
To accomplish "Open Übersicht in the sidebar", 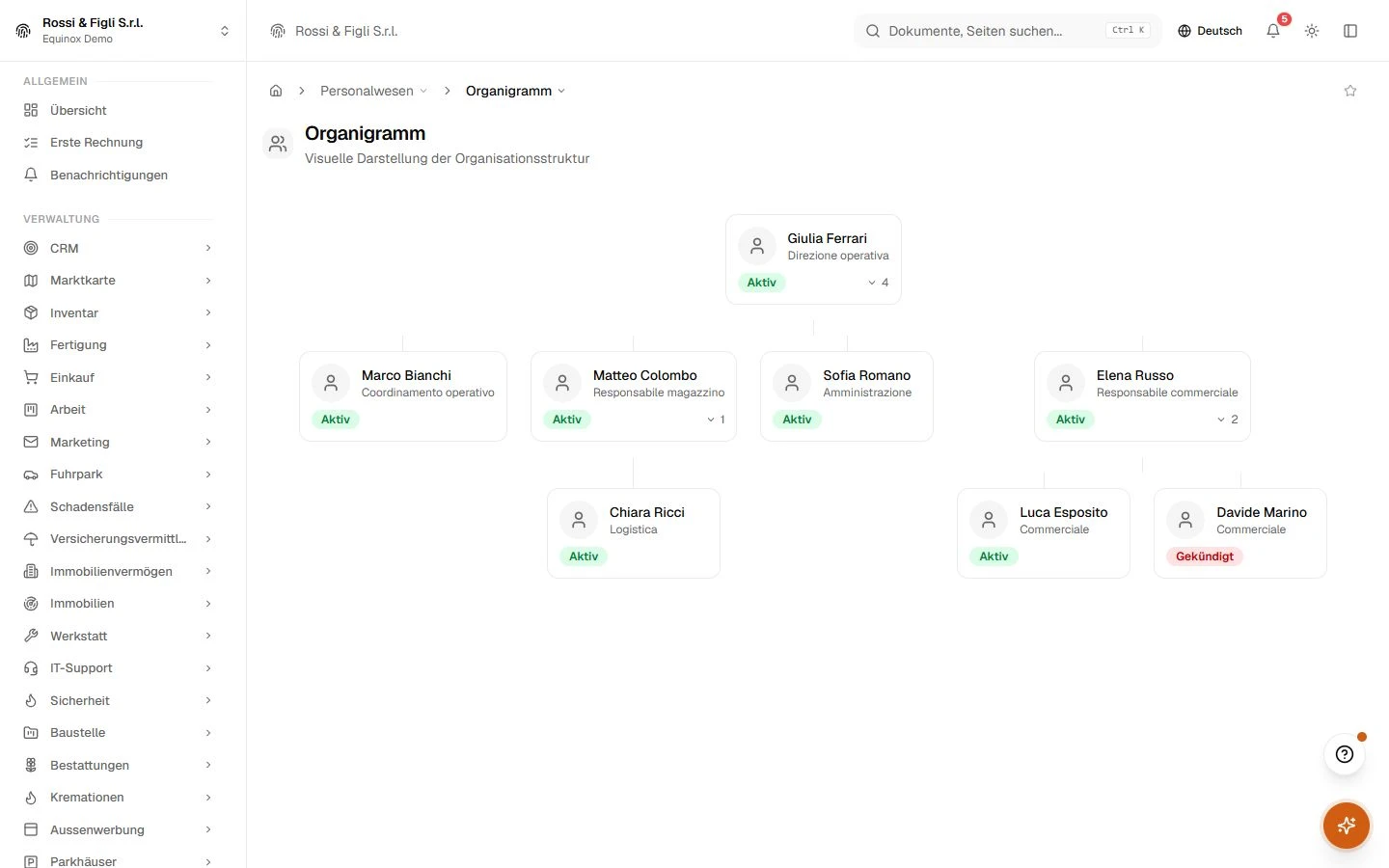I will [119, 110].
